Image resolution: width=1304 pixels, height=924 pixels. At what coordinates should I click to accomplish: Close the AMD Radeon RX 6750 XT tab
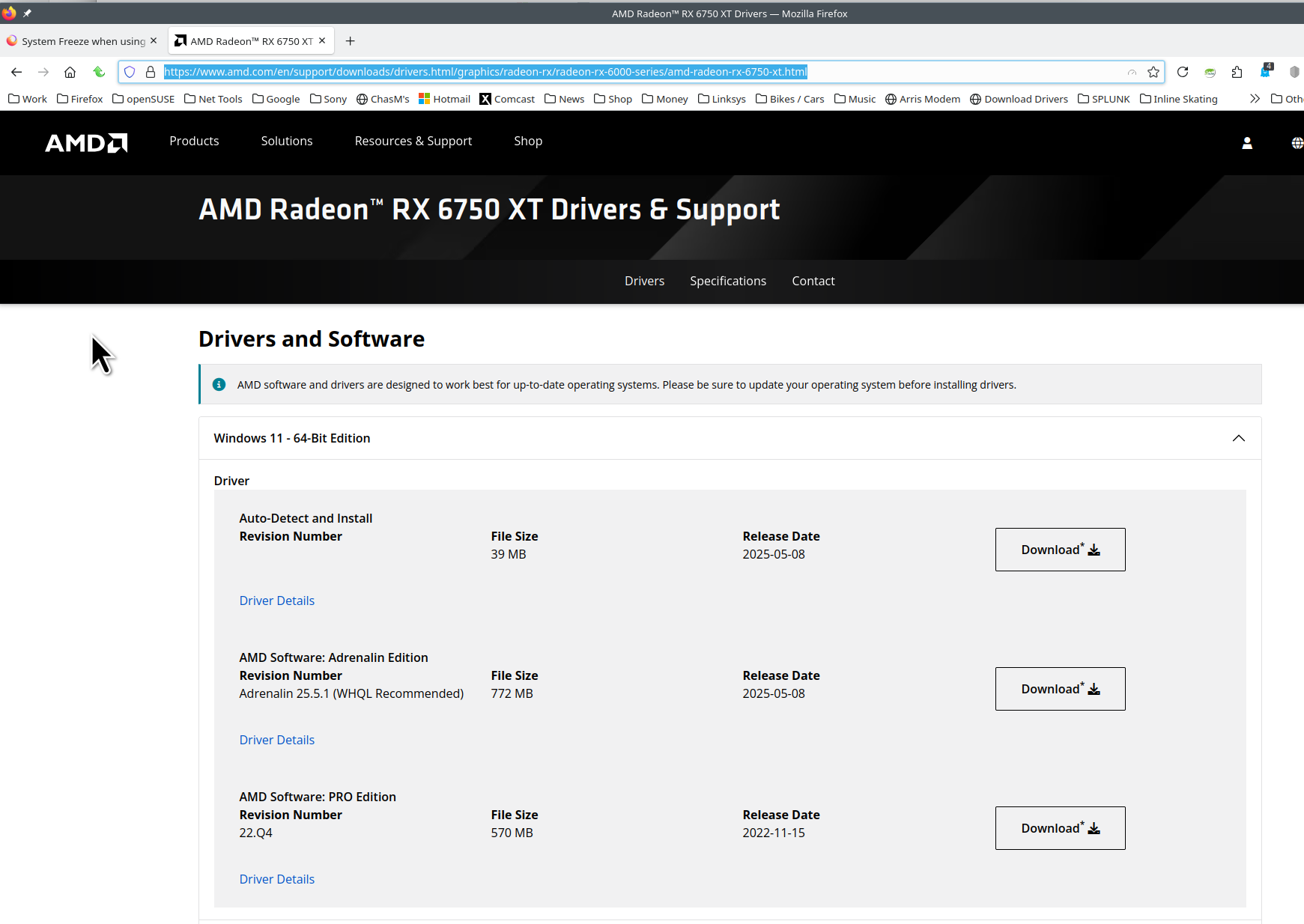[322, 40]
